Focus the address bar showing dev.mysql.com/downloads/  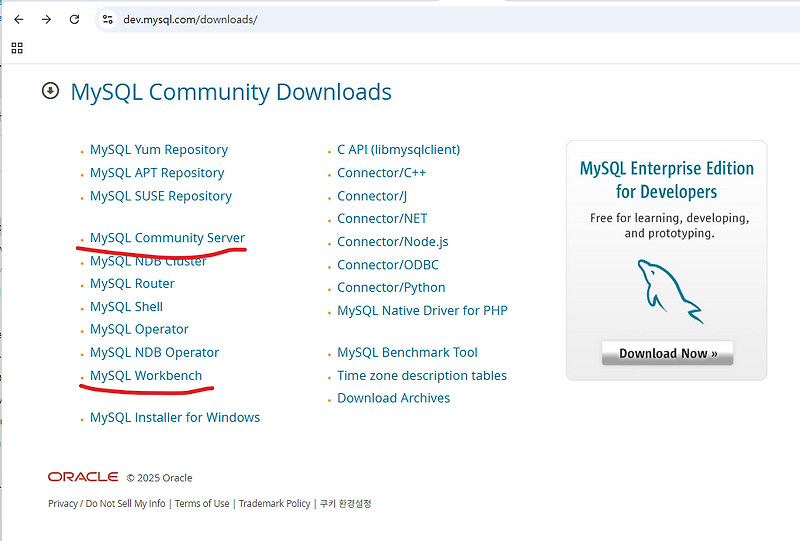coord(447,19)
